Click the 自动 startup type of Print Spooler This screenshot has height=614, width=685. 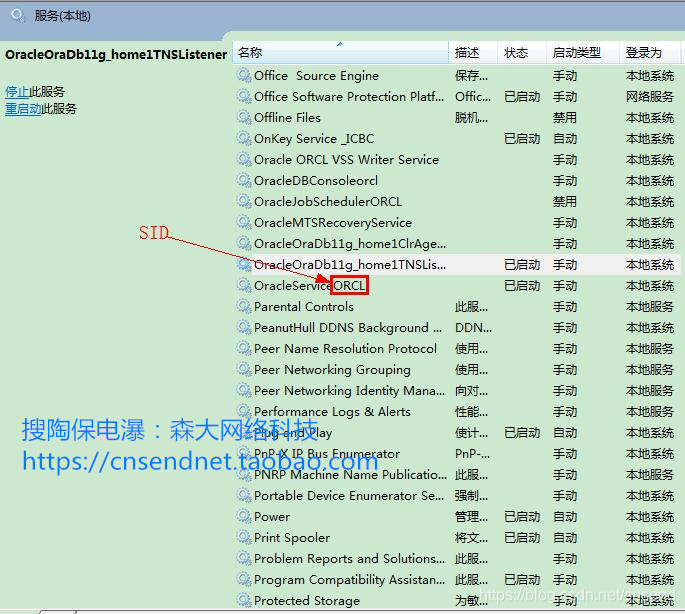564,538
